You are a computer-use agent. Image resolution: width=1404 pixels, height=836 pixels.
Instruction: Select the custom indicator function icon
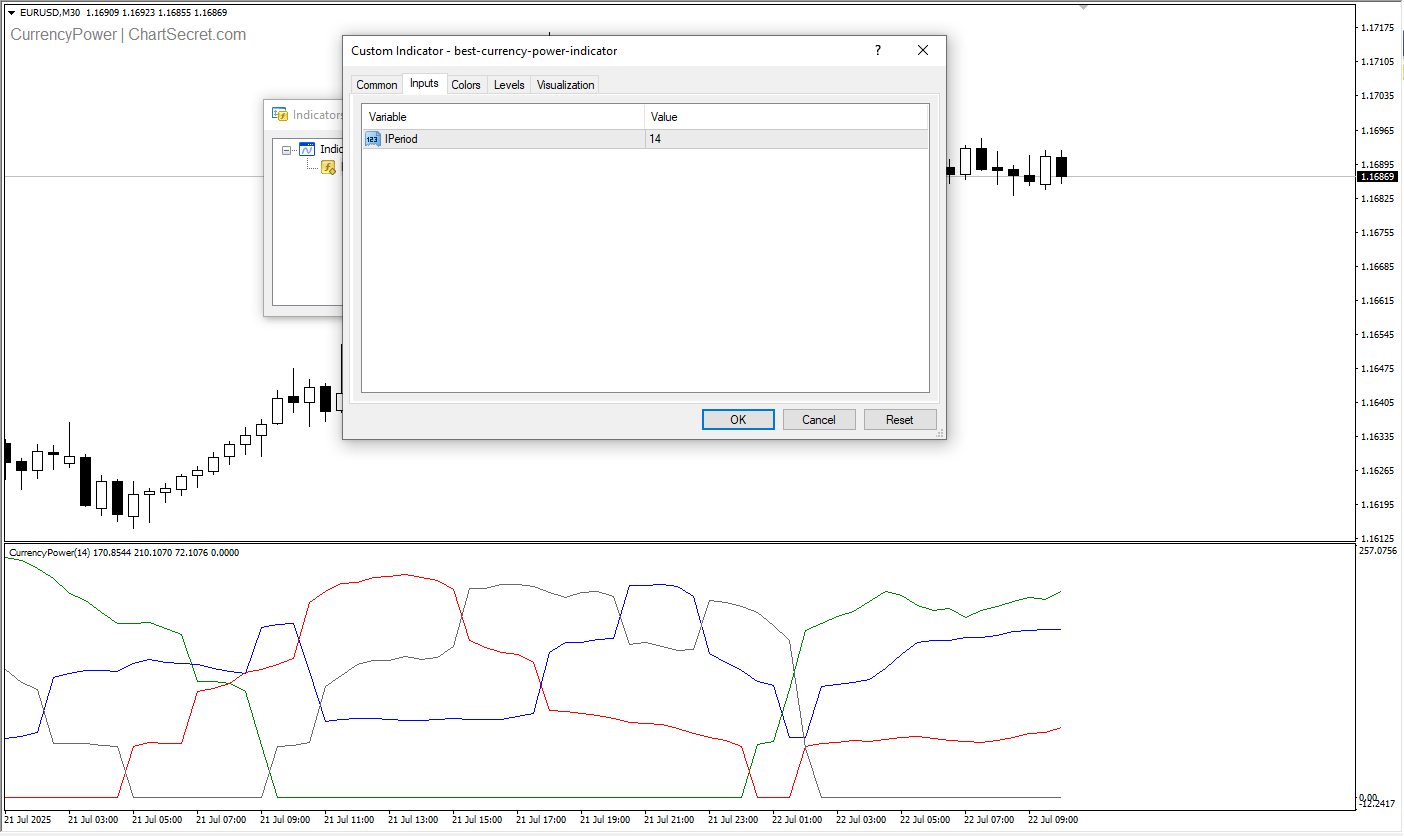tap(328, 168)
